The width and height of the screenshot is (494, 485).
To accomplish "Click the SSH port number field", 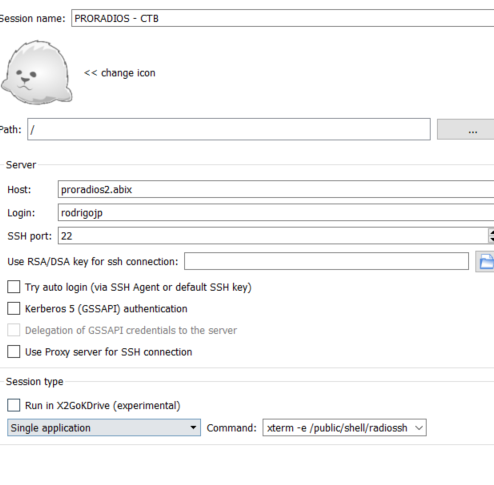I will [x=273, y=236].
